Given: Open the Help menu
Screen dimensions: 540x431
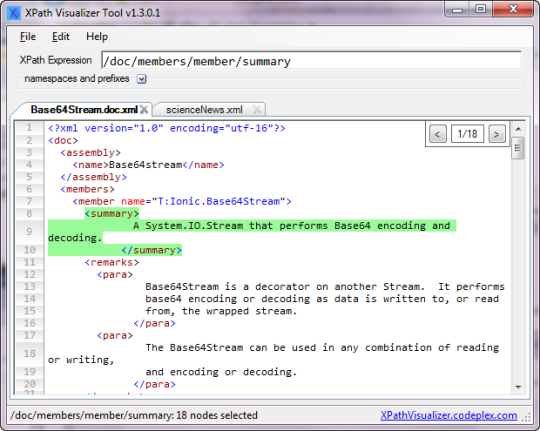Looking at the screenshot, I should 97,37.
